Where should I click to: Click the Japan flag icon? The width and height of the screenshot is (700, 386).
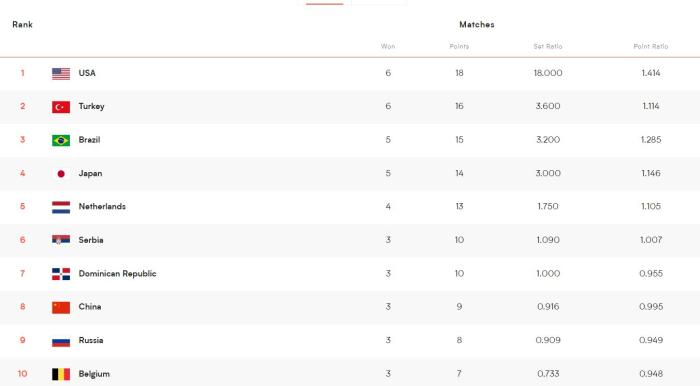[61, 174]
